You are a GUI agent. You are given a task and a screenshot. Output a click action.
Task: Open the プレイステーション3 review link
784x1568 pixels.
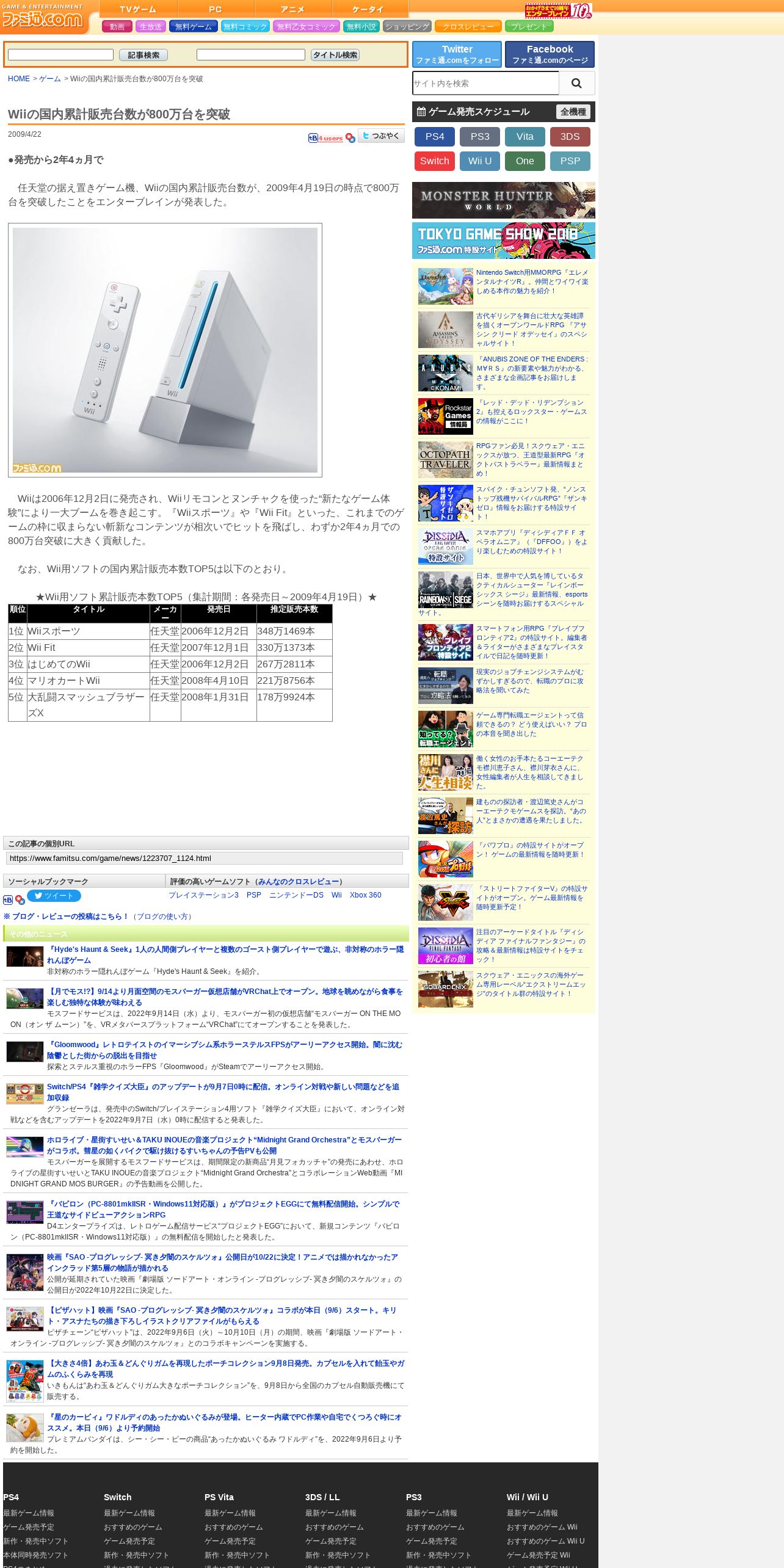tap(203, 895)
